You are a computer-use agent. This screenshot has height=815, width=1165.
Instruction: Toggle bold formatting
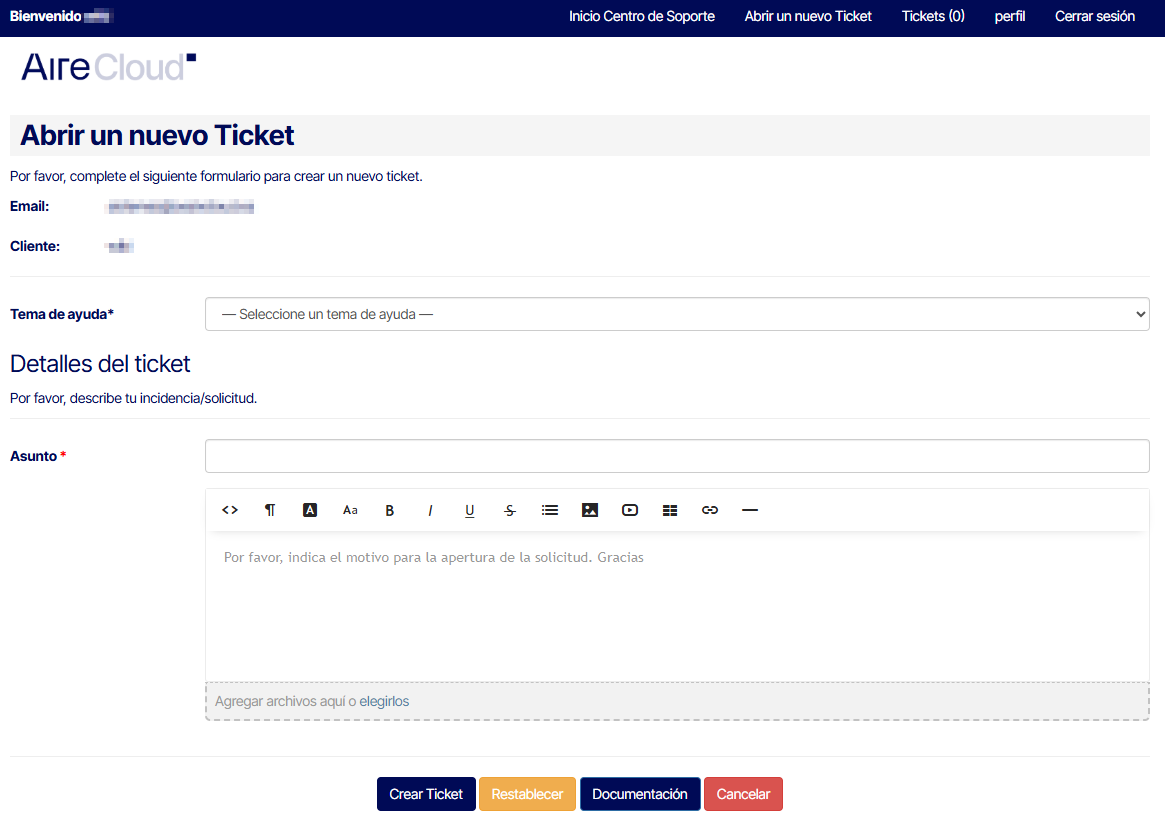[389, 510]
